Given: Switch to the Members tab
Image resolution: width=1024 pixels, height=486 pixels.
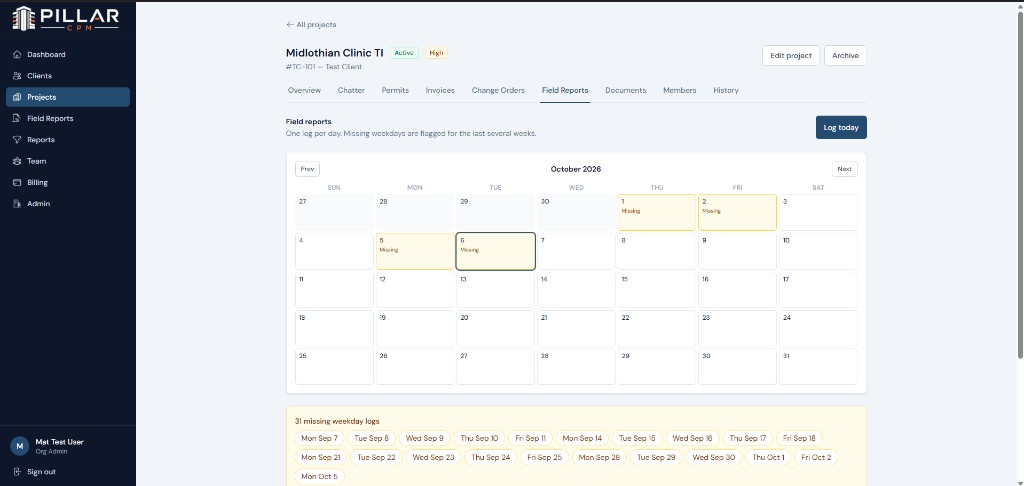Looking at the screenshot, I should (x=680, y=90).
